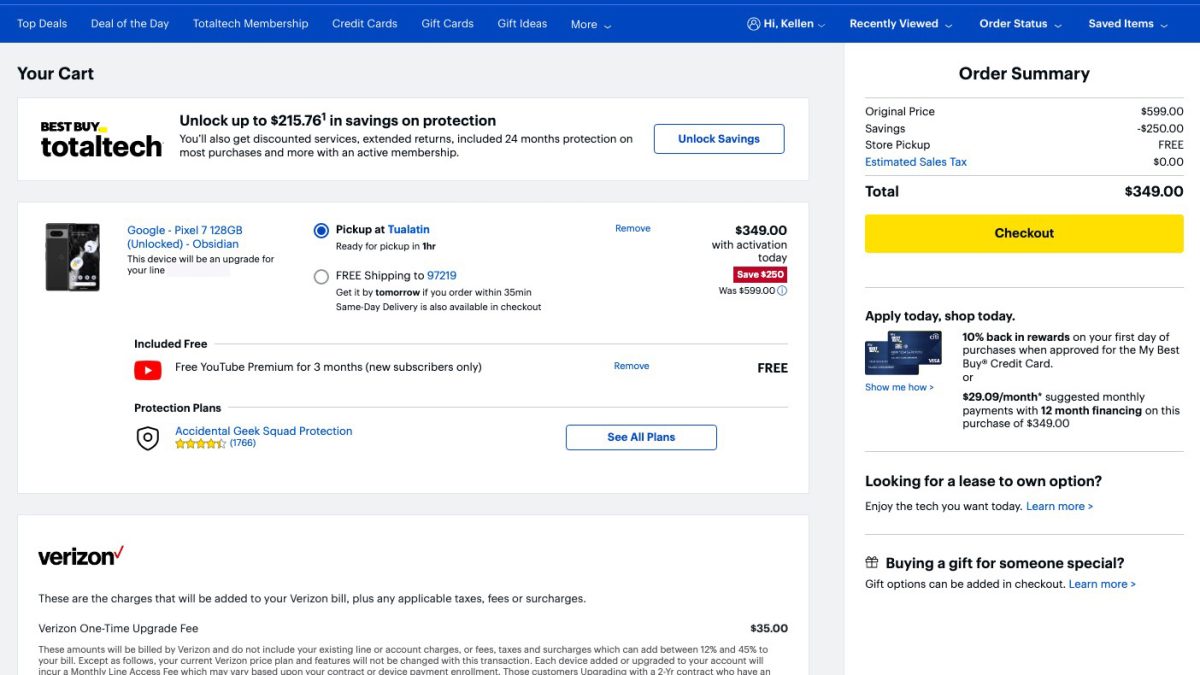Click the gift box icon
This screenshot has height=675, width=1200.
click(872, 563)
